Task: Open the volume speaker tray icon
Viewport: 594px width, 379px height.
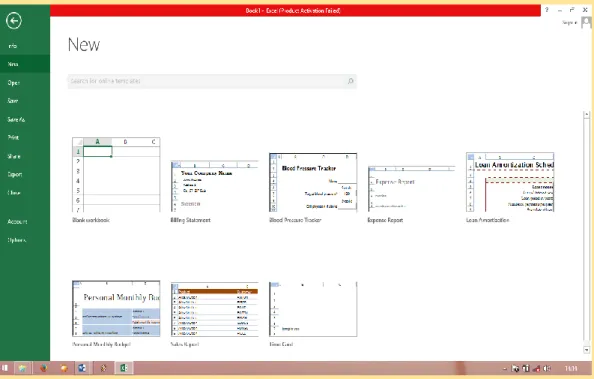Action: click(x=547, y=368)
